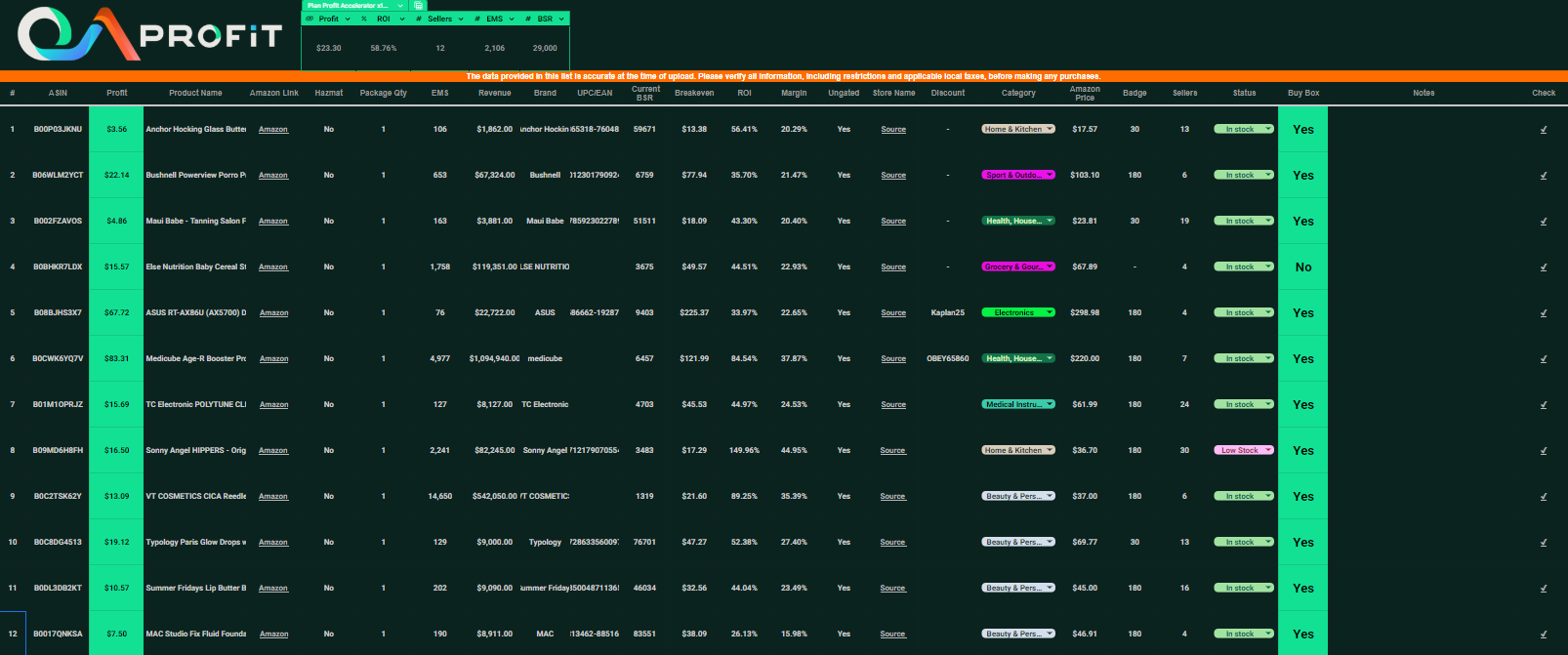The image size is (1568, 655).
Task: Toggle Check mark for Sonny Angel row
Action: pyautogui.click(x=1543, y=451)
